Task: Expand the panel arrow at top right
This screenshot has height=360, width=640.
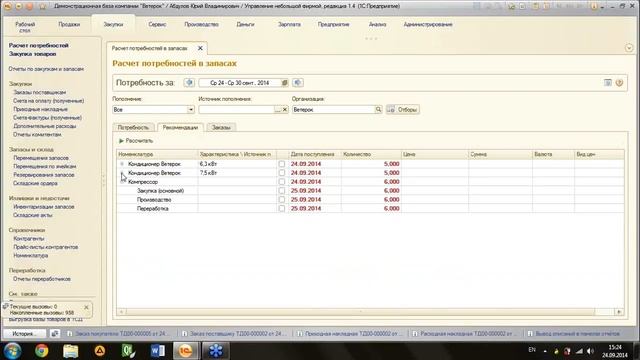Action: [x=629, y=48]
